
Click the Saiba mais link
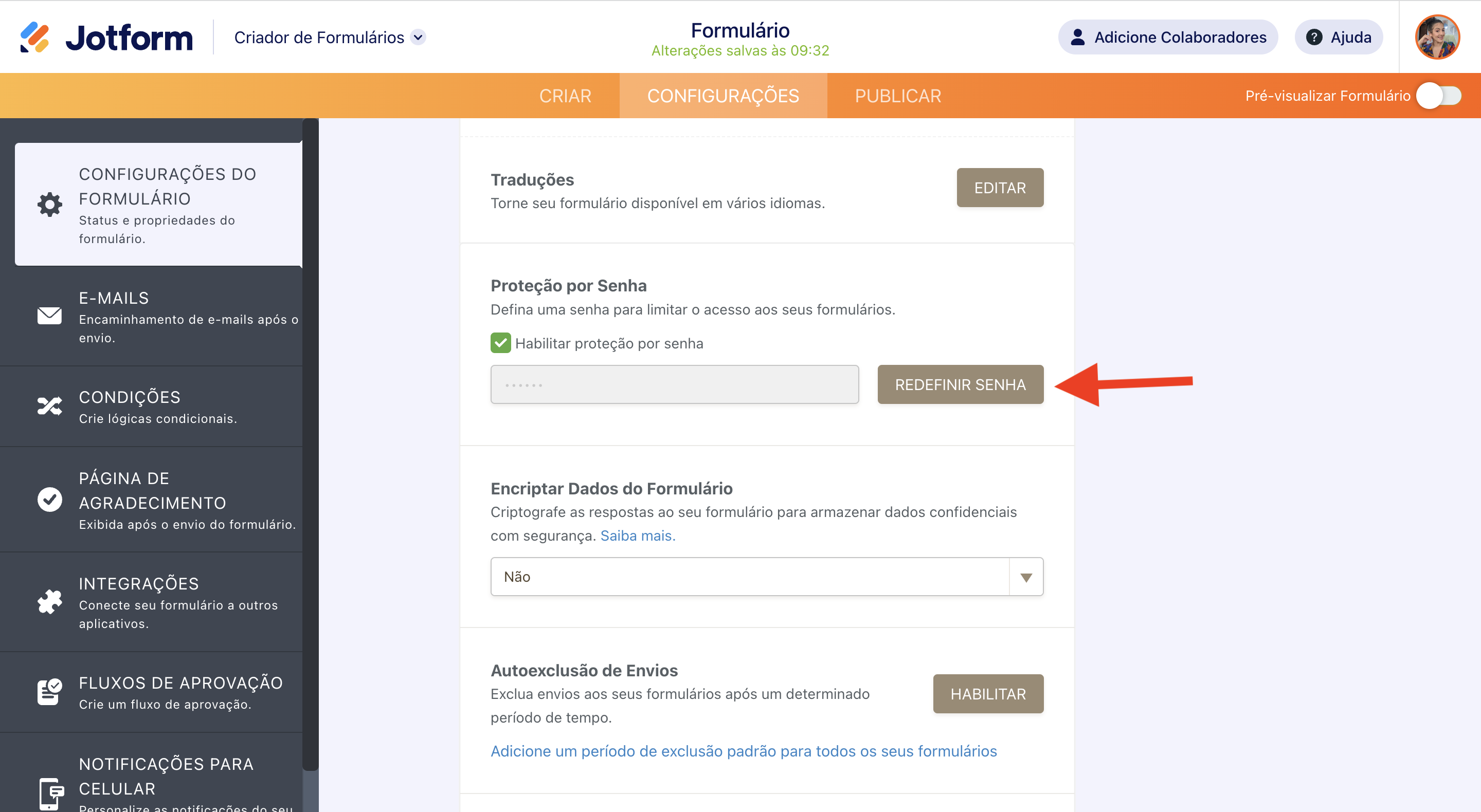pyautogui.click(x=637, y=536)
